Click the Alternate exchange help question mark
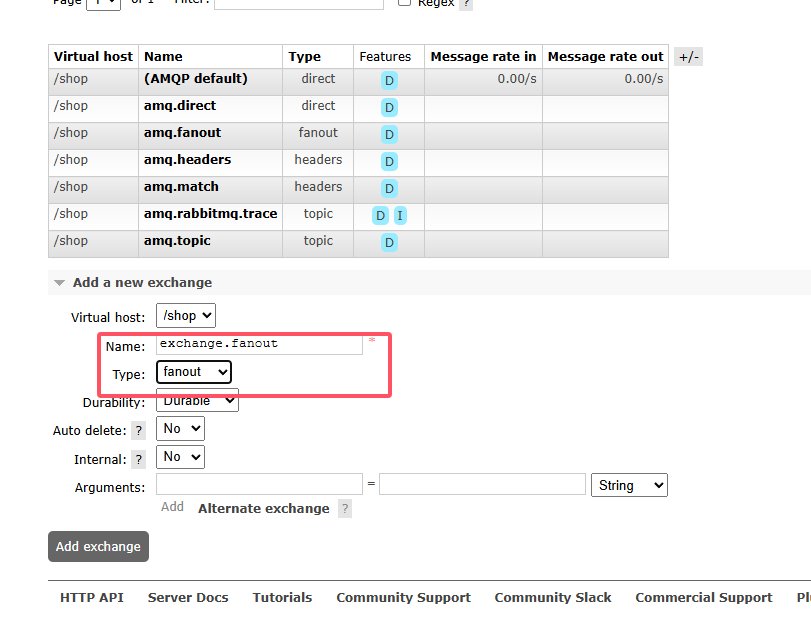Image resolution: width=811 pixels, height=631 pixels. coord(345,508)
